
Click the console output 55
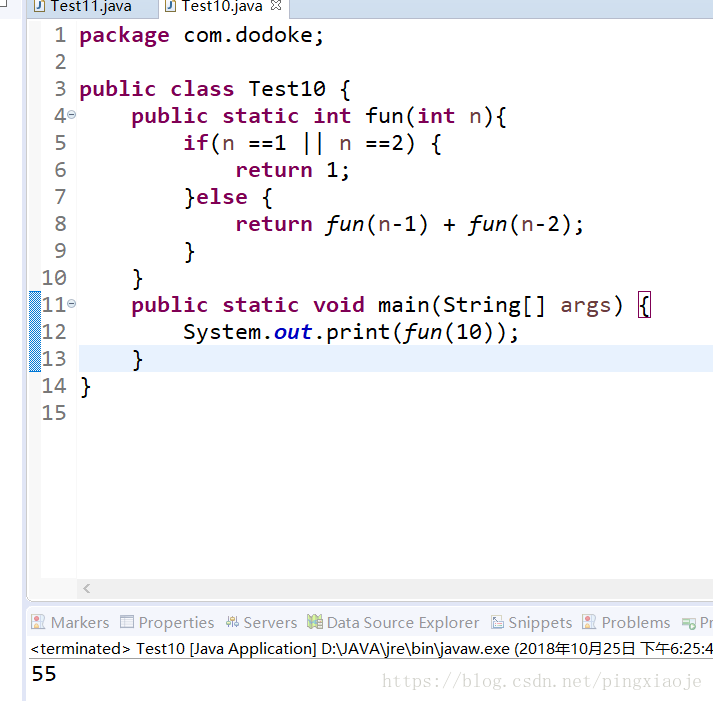44,674
